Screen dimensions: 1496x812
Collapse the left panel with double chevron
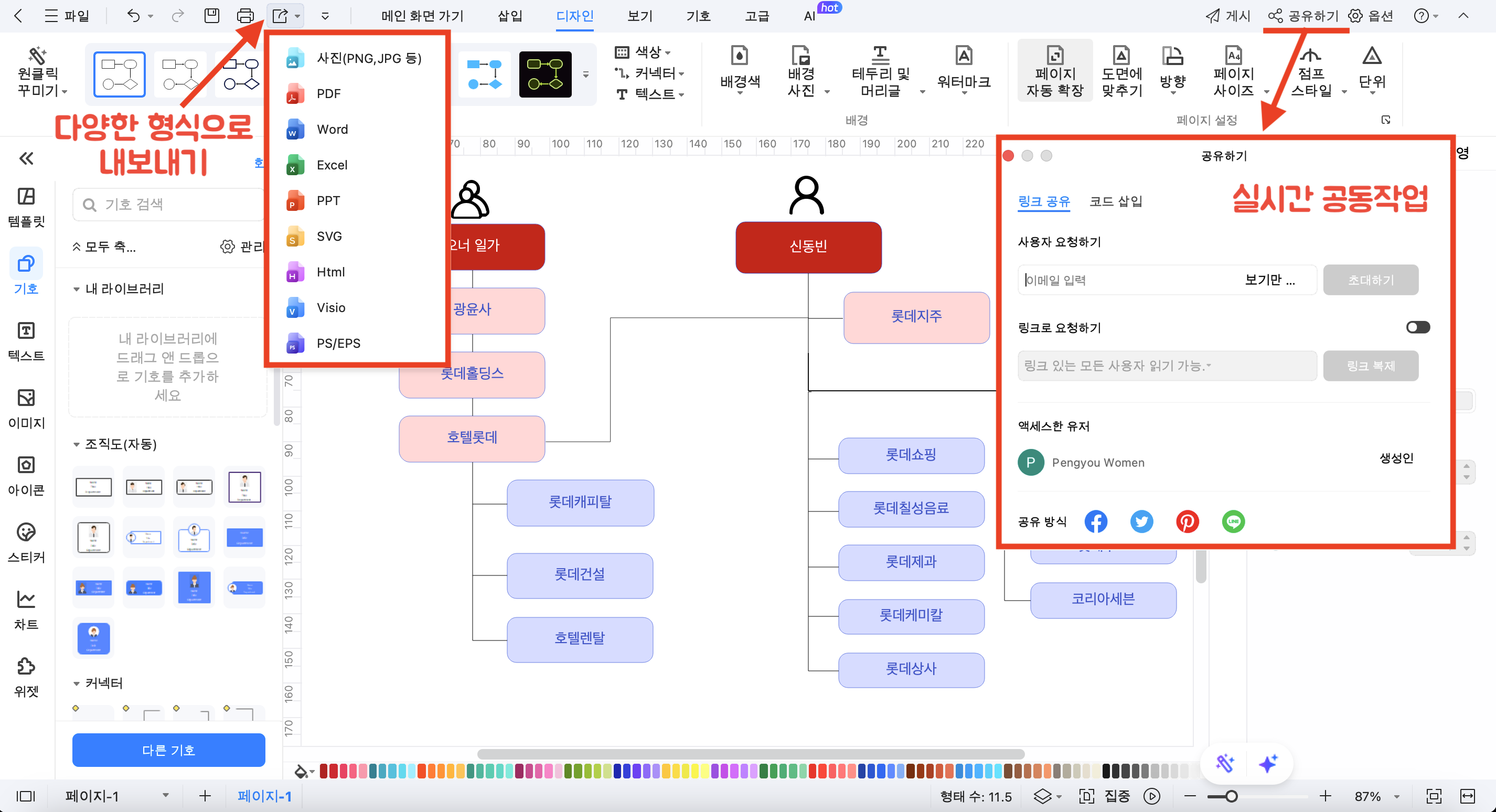pos(26,158)
